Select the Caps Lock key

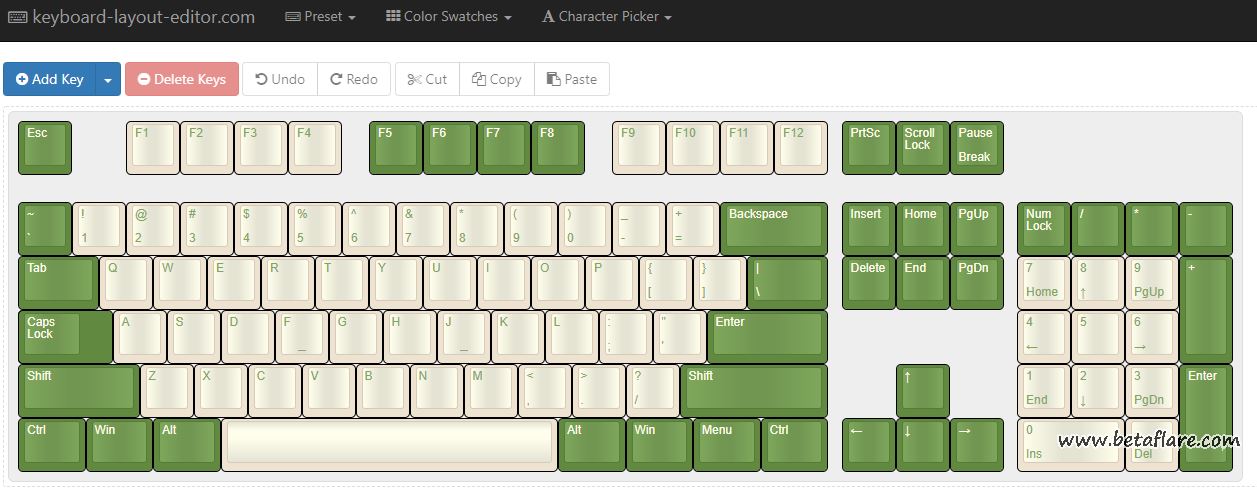[65, 336]
